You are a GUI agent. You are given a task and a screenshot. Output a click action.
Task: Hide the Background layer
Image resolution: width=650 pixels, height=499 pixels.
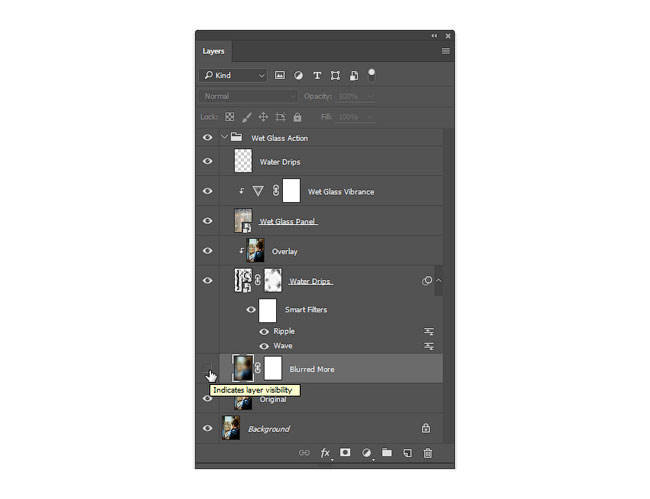click(x=208, y=428)
